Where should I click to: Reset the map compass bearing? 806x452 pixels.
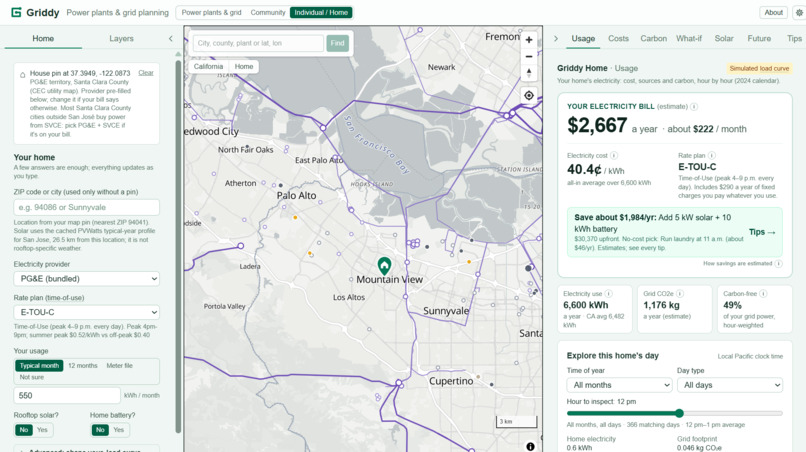pyautogui.click(x=528, y=73)
